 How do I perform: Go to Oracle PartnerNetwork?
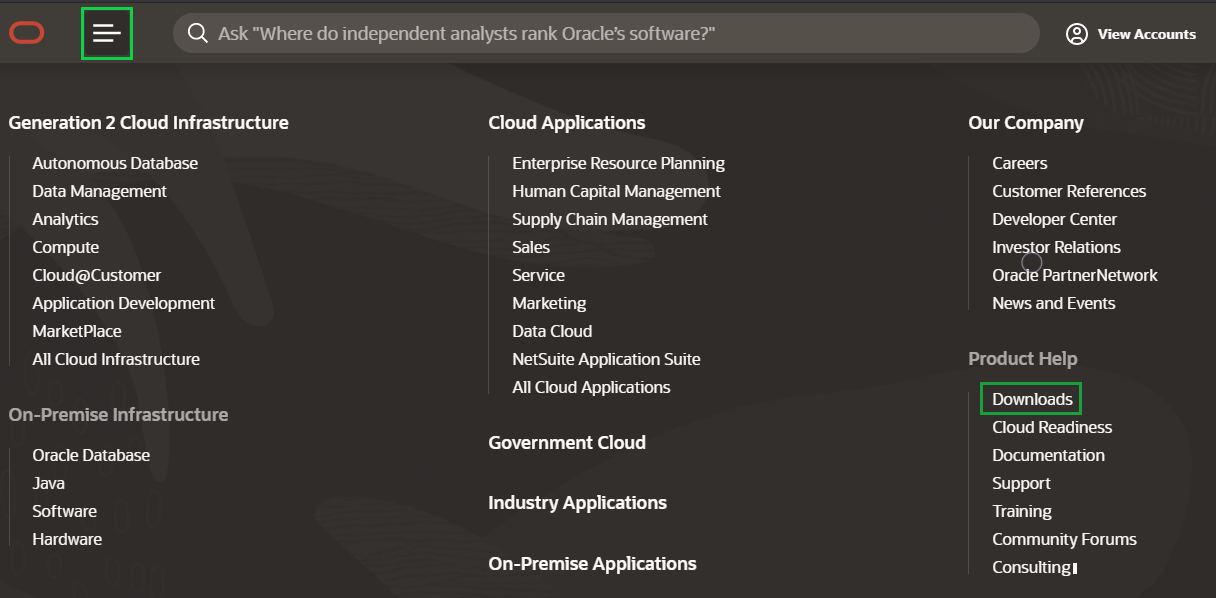coord(1075,275)
